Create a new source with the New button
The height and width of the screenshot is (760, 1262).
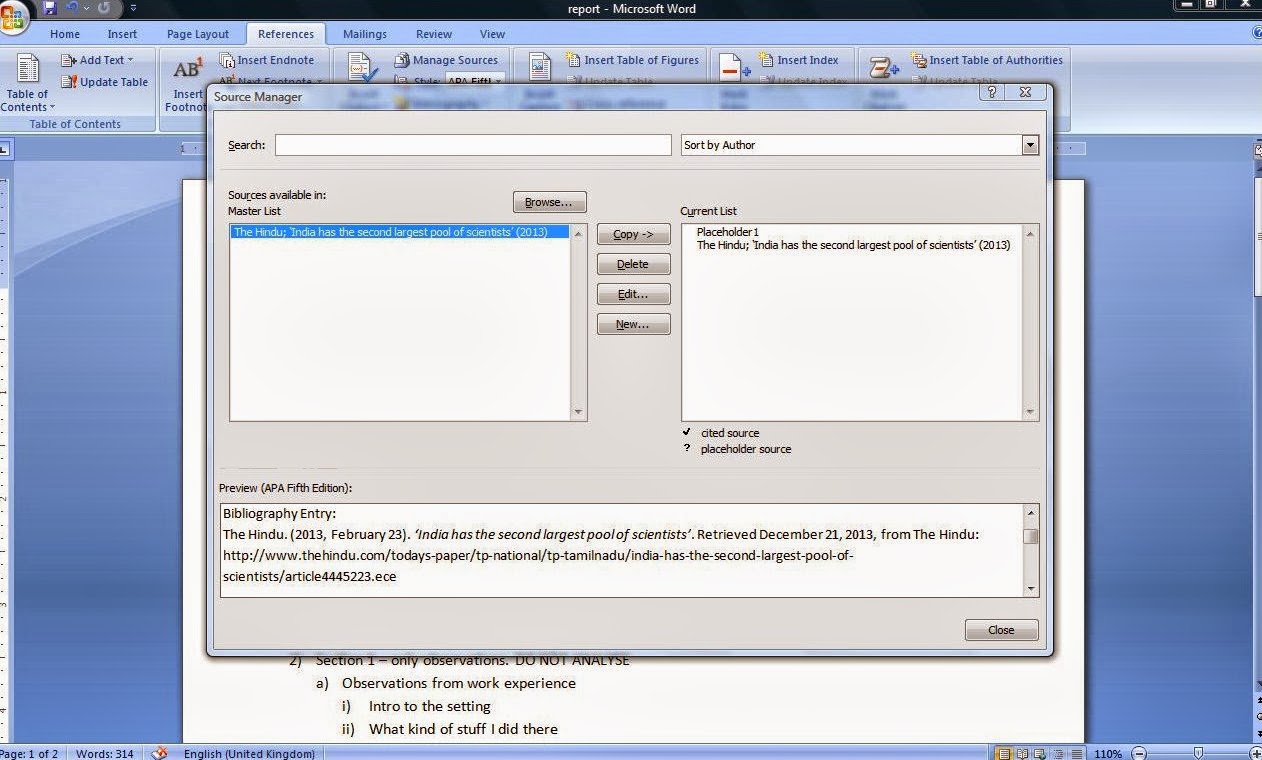click(x=633, y=324)
